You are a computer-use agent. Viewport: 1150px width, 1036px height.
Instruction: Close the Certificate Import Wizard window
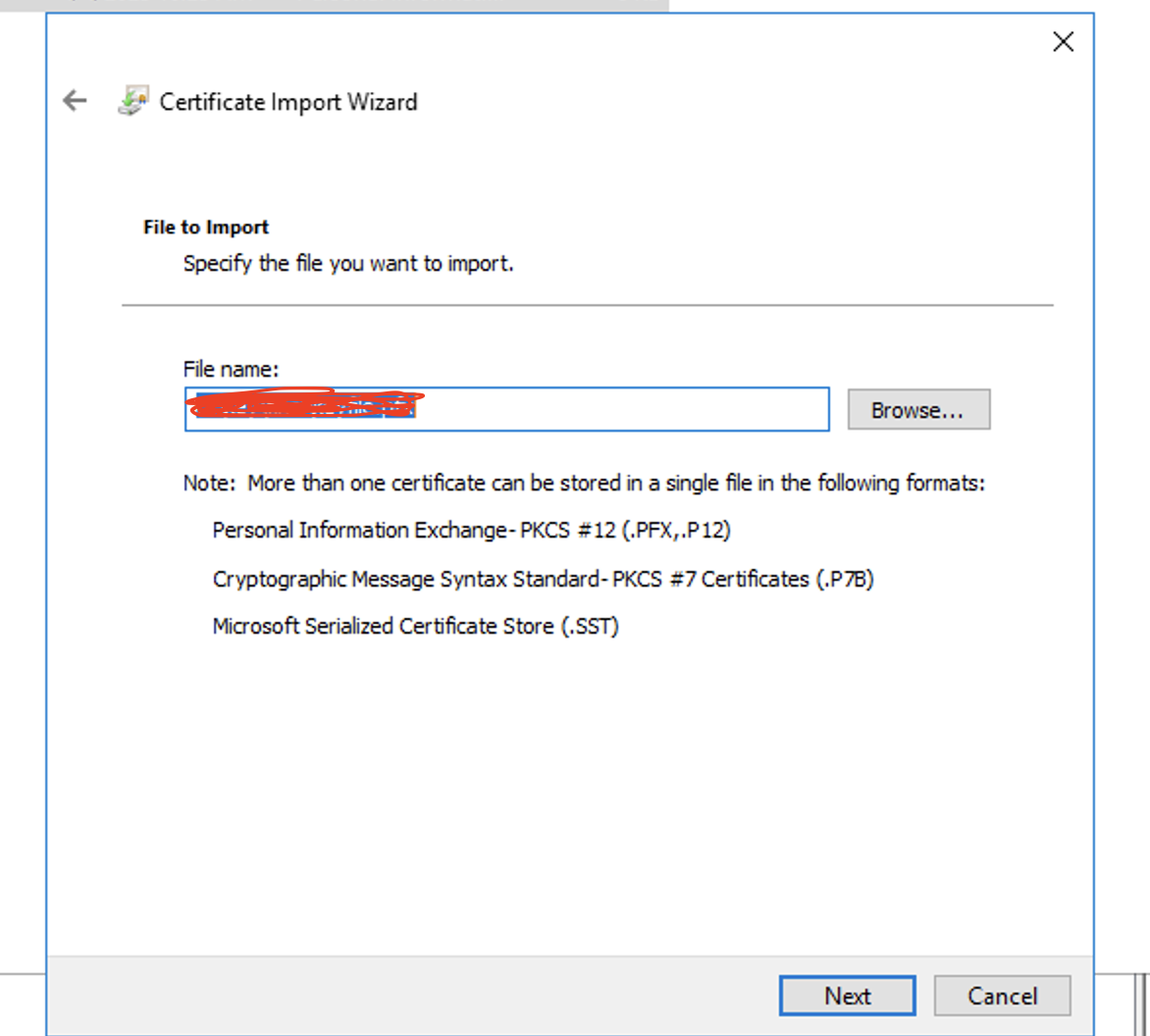pyautogui.click(x=1064, y=42)
